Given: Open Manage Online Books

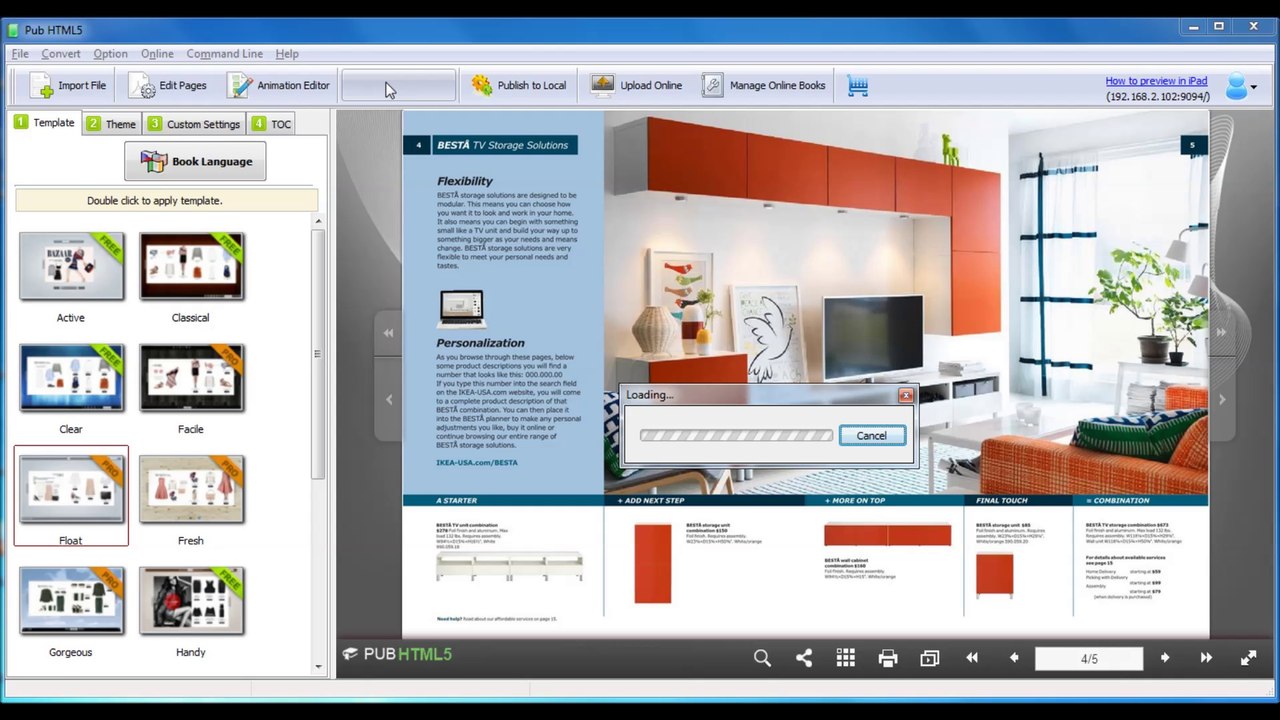Looking at the screenshot, I should tap(764, 85).
